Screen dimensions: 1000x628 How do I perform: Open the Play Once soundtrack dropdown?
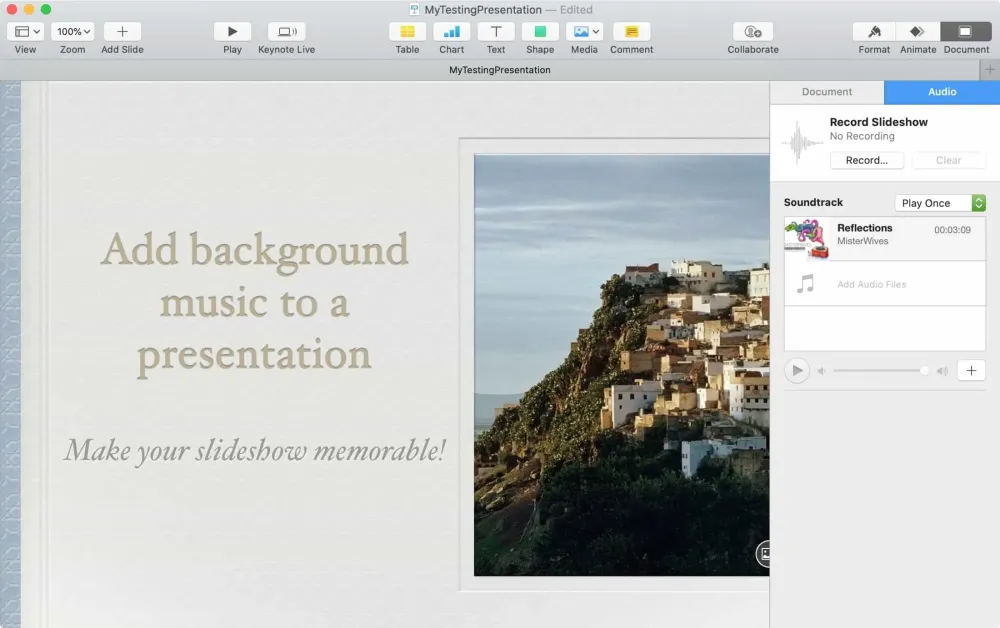coord(940,203)
